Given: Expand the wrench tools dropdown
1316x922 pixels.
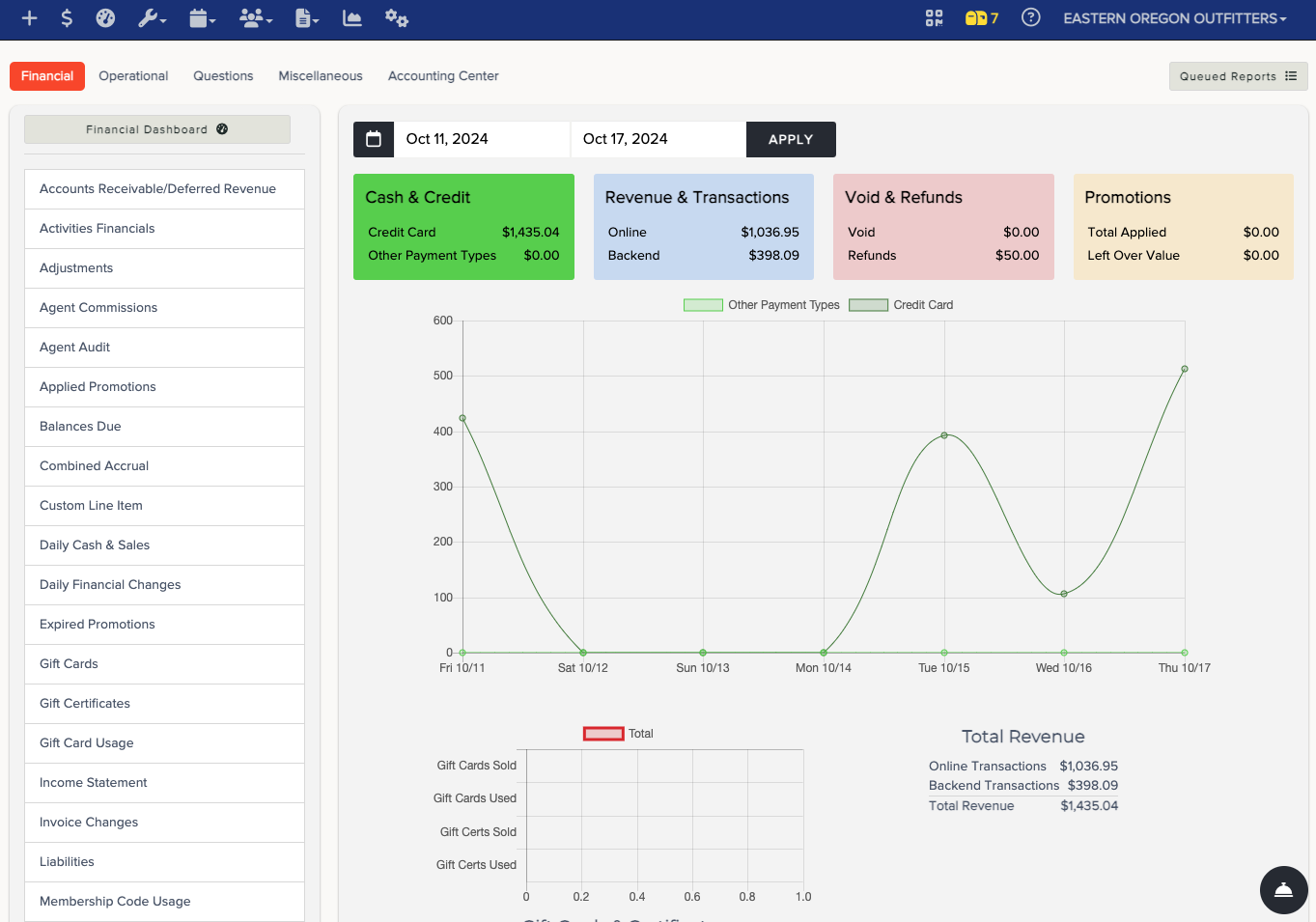Looking at the screenshot, I should pos(153,18).
